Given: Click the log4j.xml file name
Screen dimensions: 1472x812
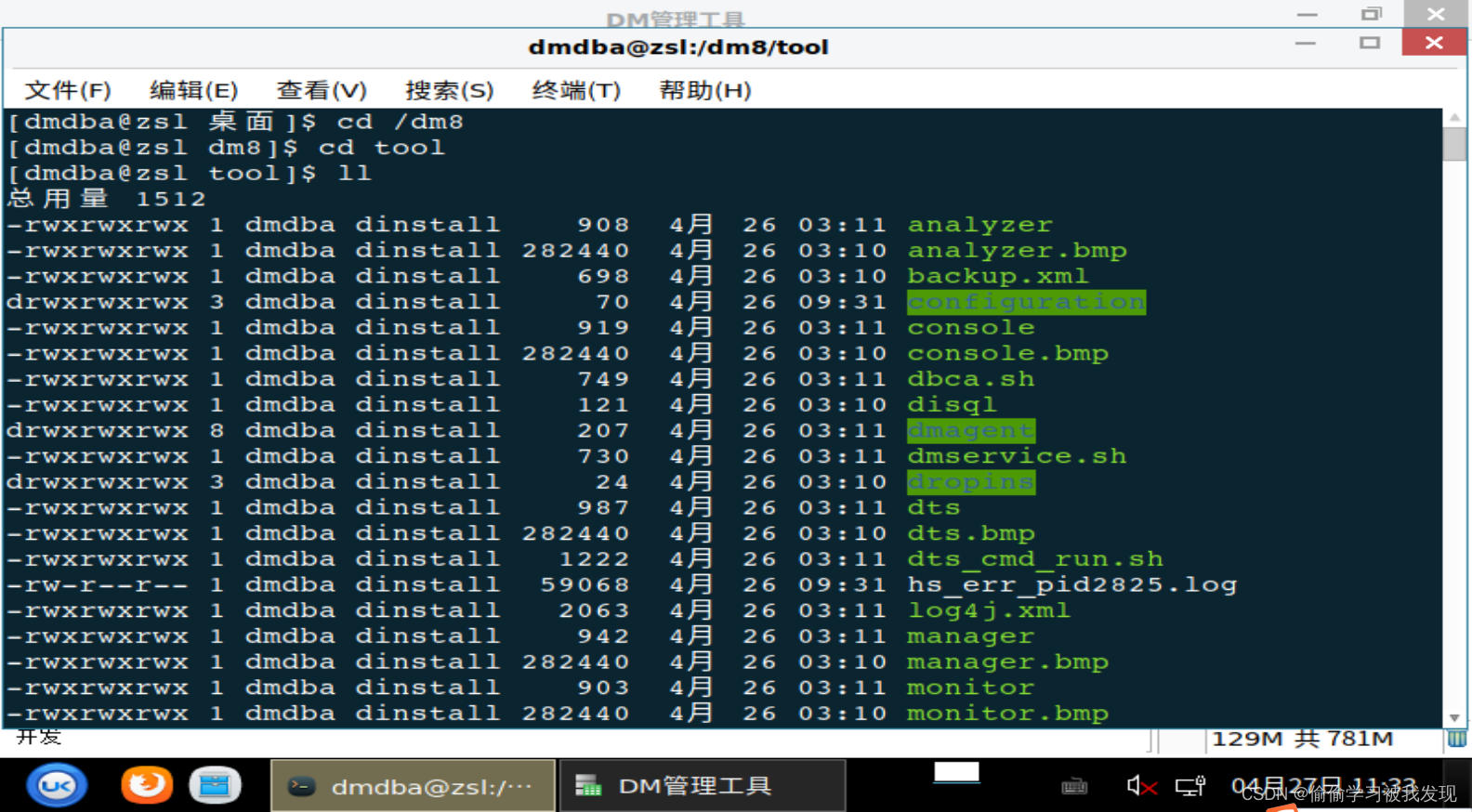Looking at the screenshot, I should (x=989, y=610).
